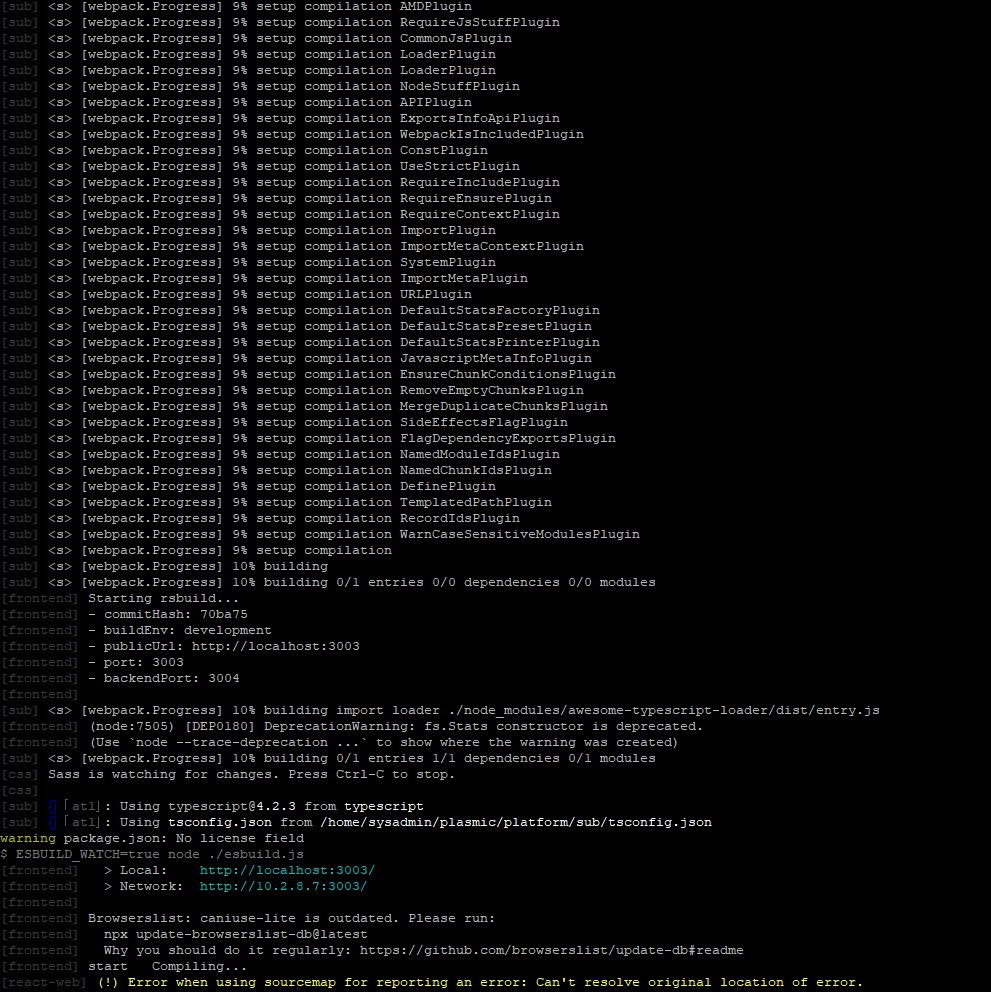Click the "Sass is watching for changes" line

pos(250,774)
